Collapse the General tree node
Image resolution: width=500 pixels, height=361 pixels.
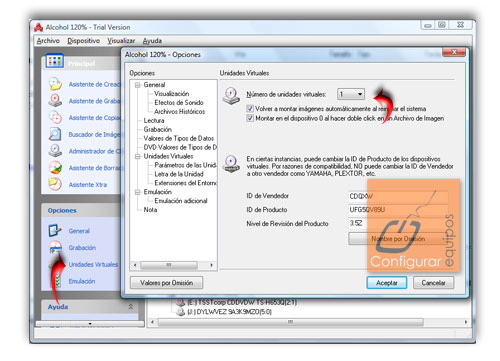pos(137,85)
